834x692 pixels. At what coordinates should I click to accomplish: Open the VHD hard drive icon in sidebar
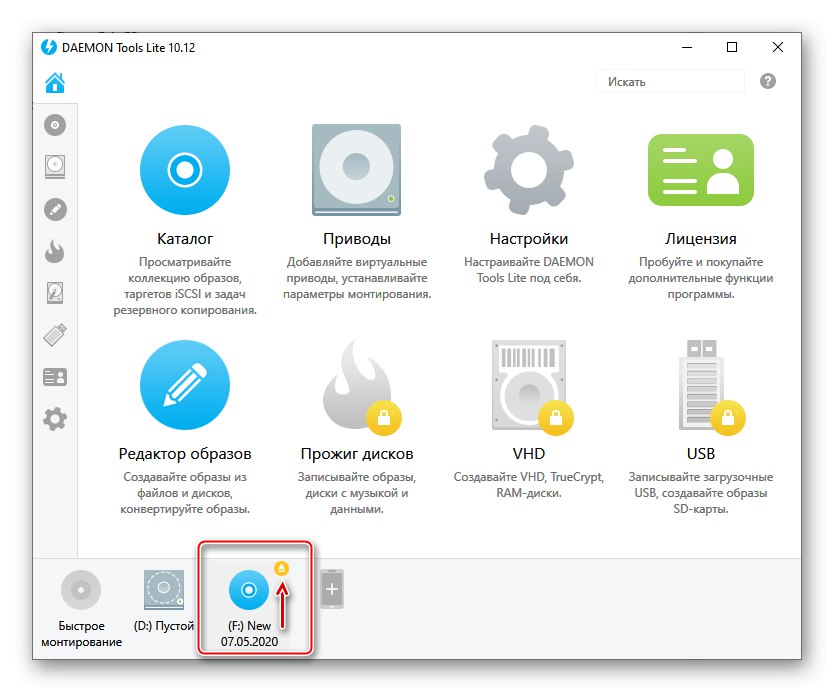(55, 293)
